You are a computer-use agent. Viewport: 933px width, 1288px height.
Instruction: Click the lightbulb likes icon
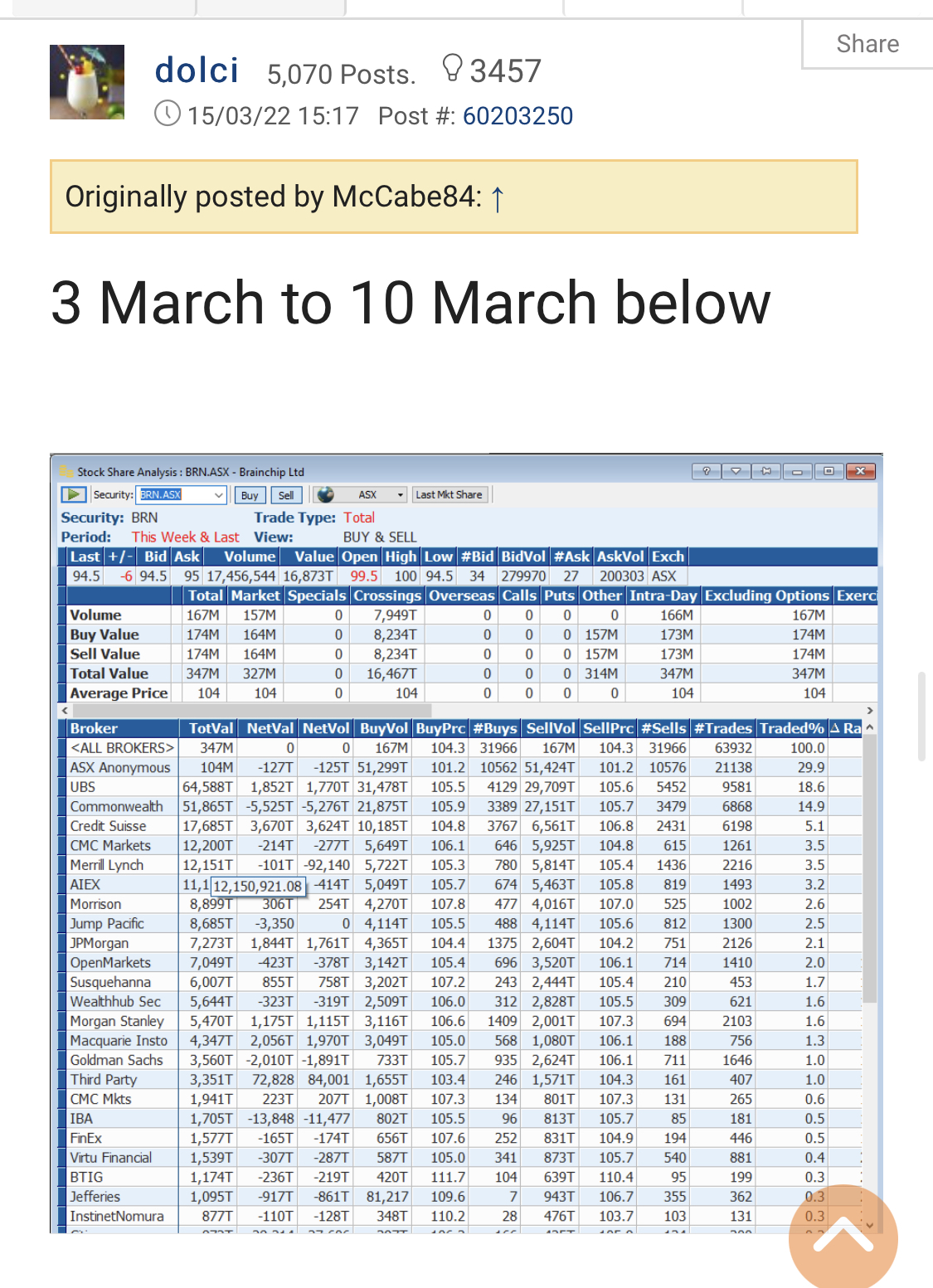pyautogui.click(x=452, y=68)
